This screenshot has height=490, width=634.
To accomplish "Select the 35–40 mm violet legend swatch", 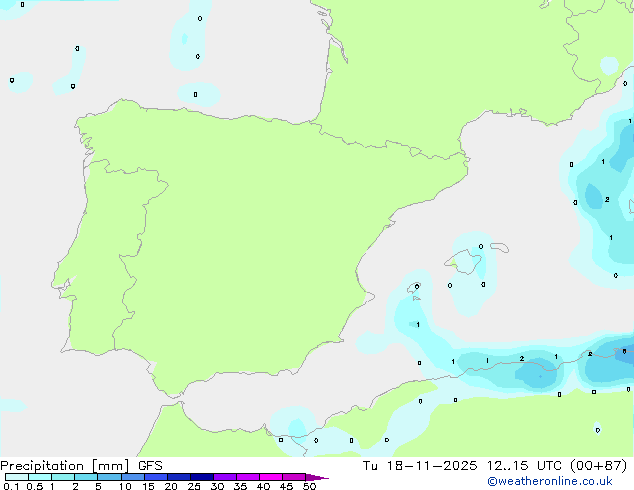I will click(248, 477).
